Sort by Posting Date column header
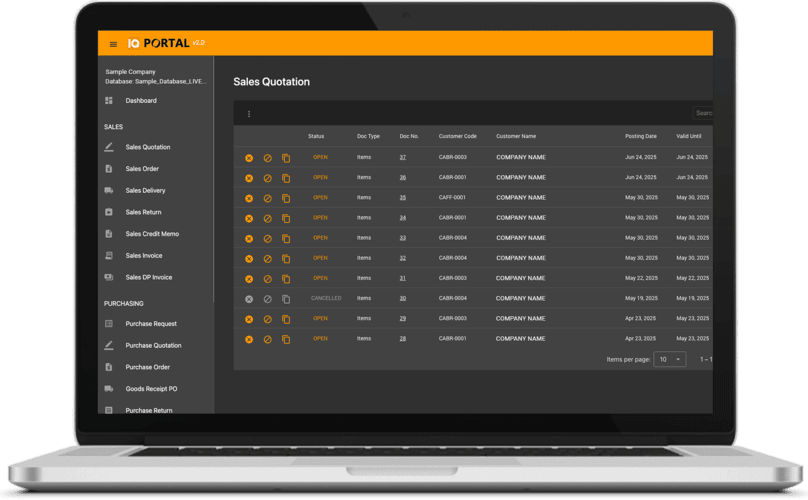The height and width of the screenshot is (500, 808). (641, 136)
